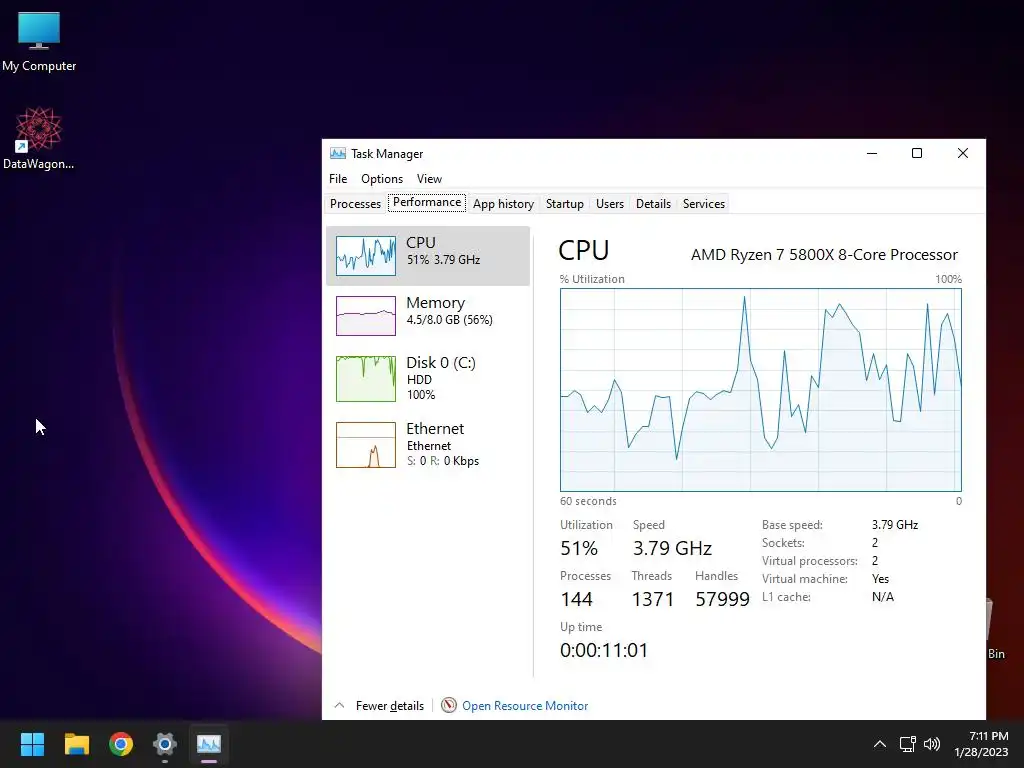Open the Windows Start menu
Image resolution: width=1024 pixels, height=768 pixels.
click(x=32, y=744)
